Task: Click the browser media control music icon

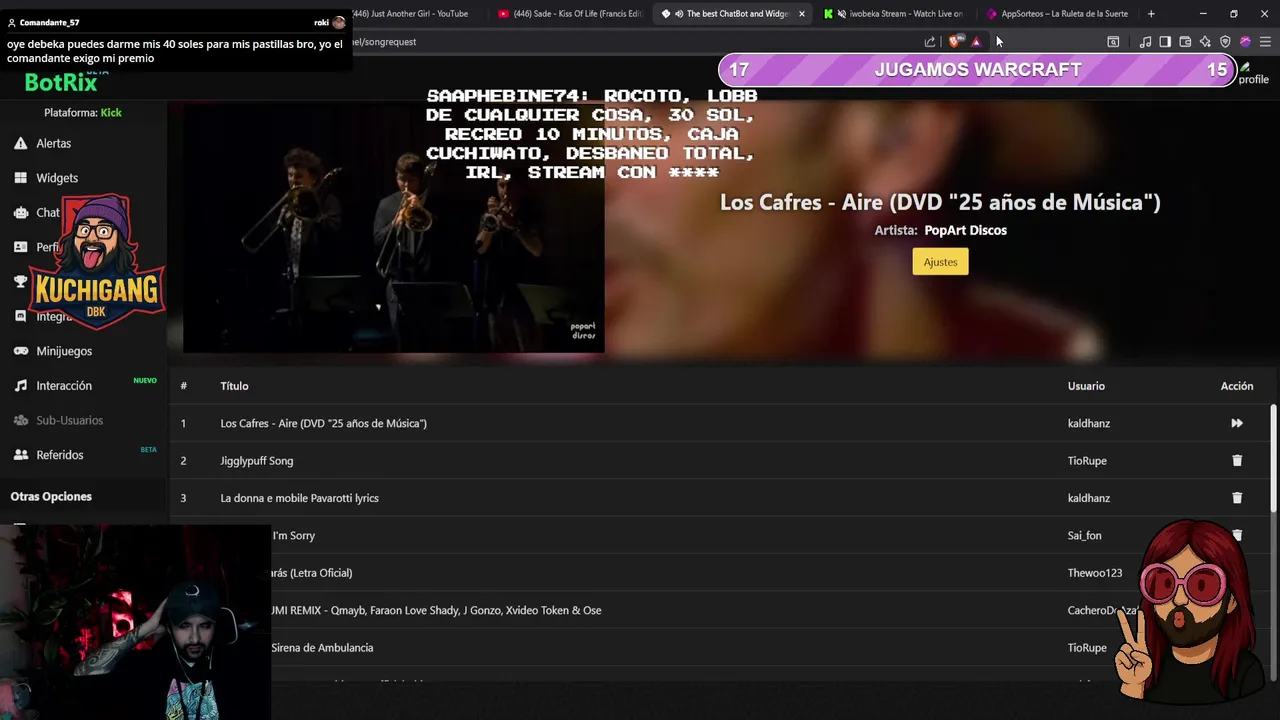Action: pos(1145,42)
